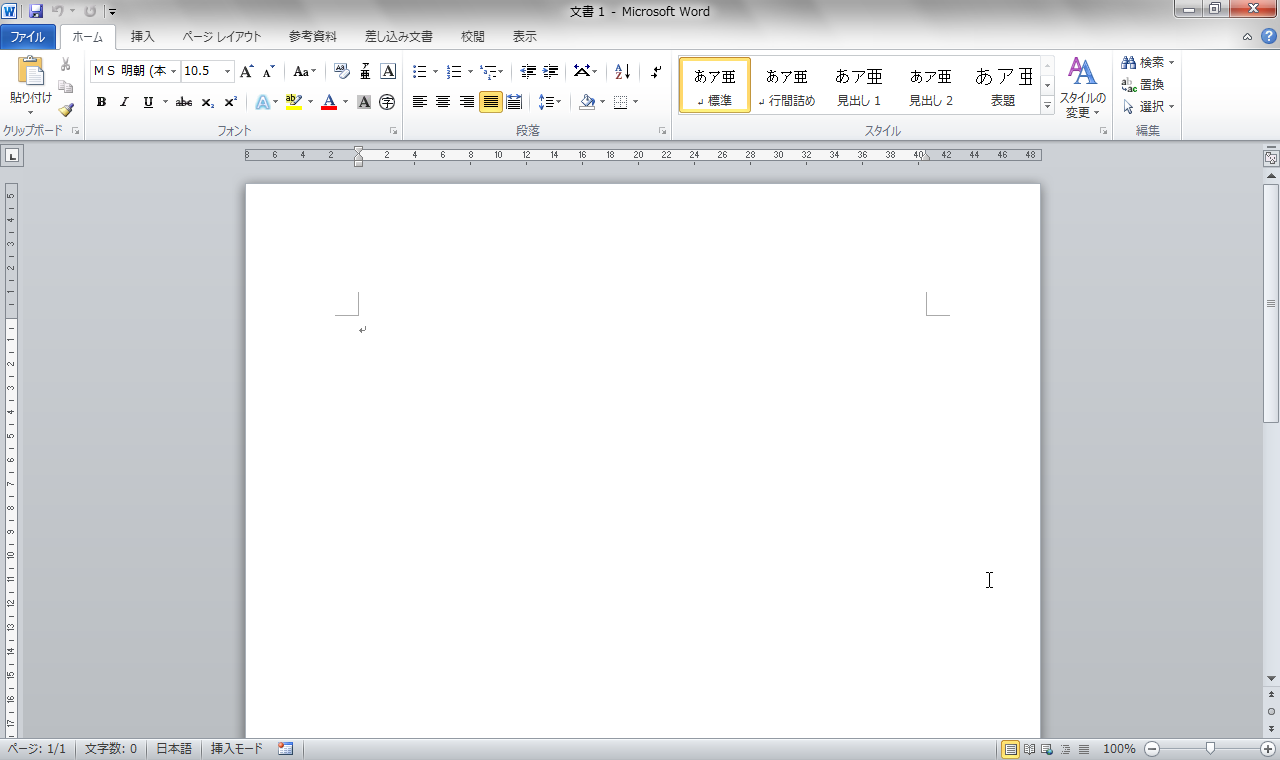Switch to the Insert (挿入) tab

[143, 37]
